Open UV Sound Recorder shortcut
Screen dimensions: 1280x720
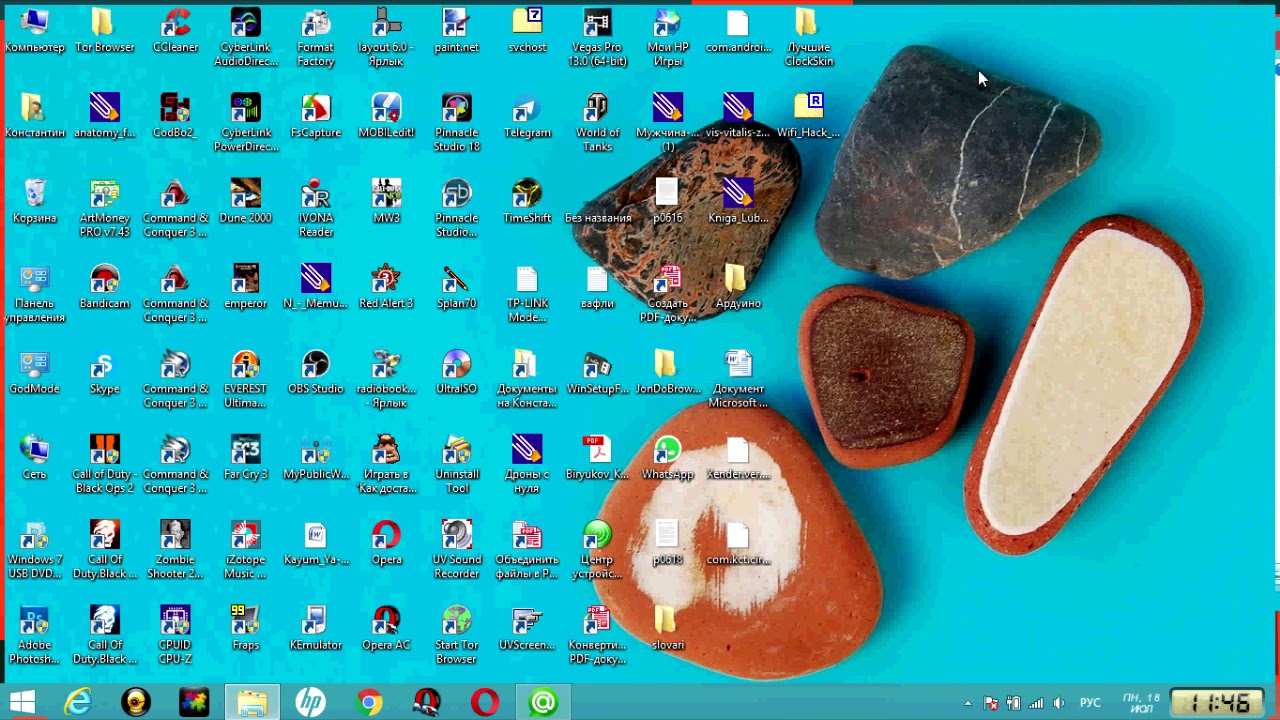coord(457,550)
